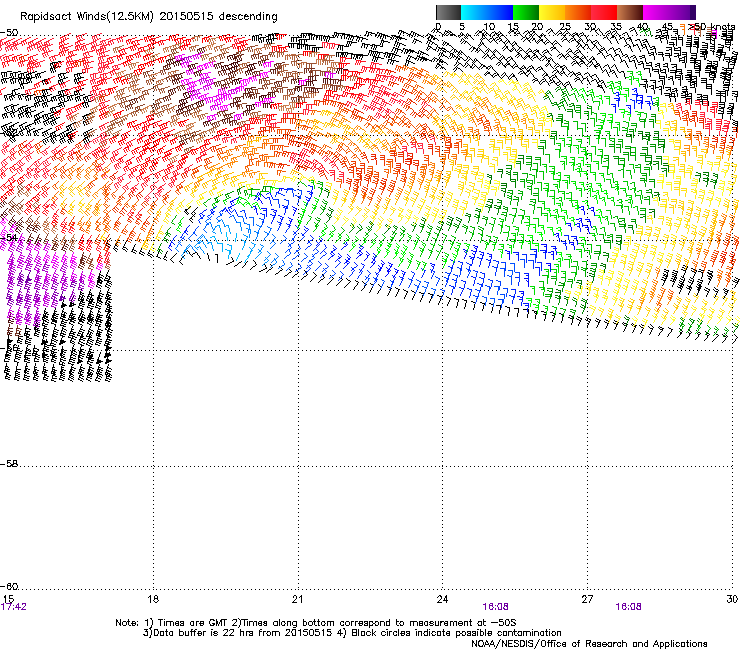Click the plot title 'Rapidsact Winds(12.5KM) 20150515 descending'
Screen dimensions: 740x650
(x=149, y=17)
